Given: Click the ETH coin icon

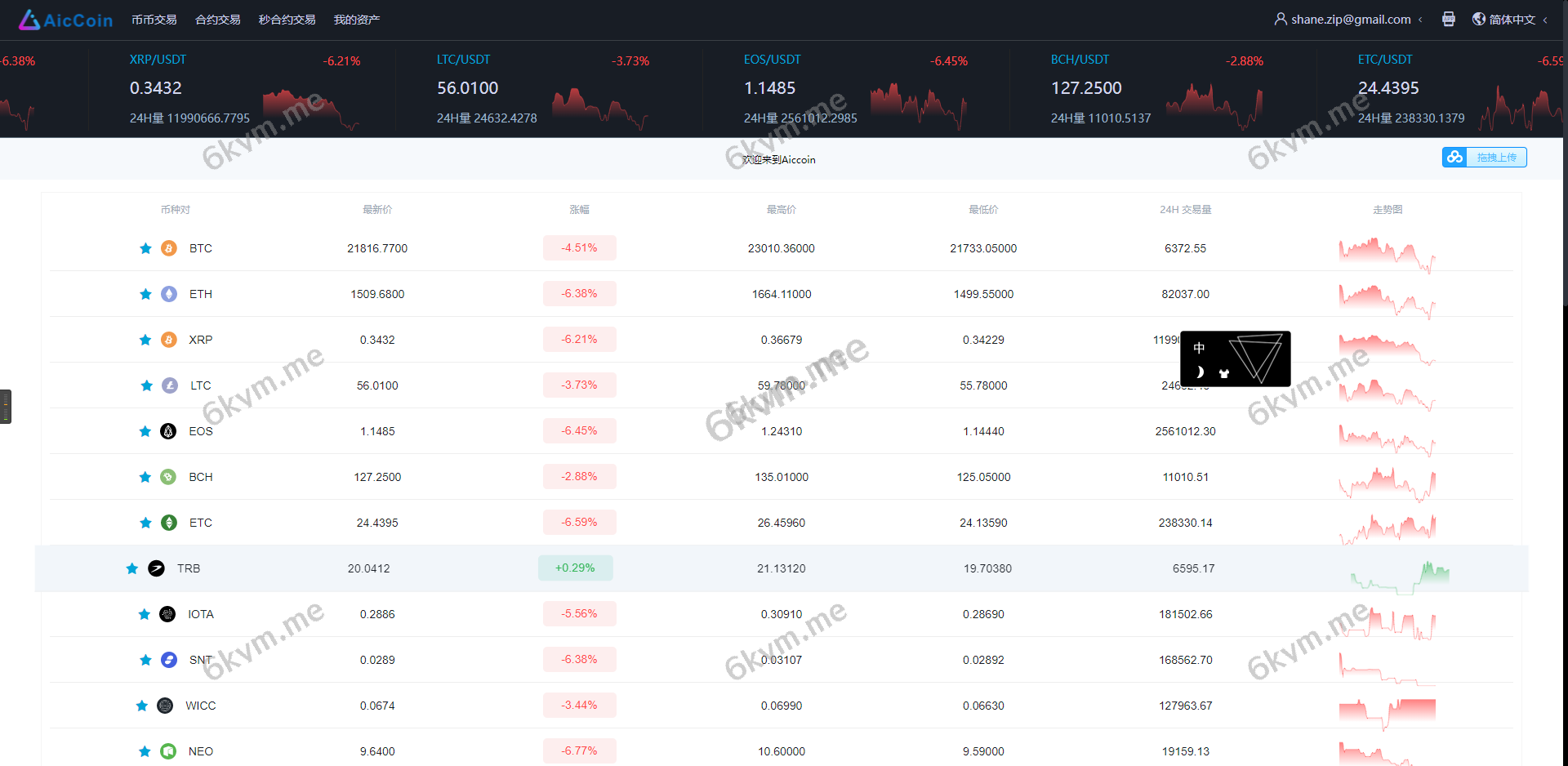Looking at the screenshot, I should coord(169,294).
